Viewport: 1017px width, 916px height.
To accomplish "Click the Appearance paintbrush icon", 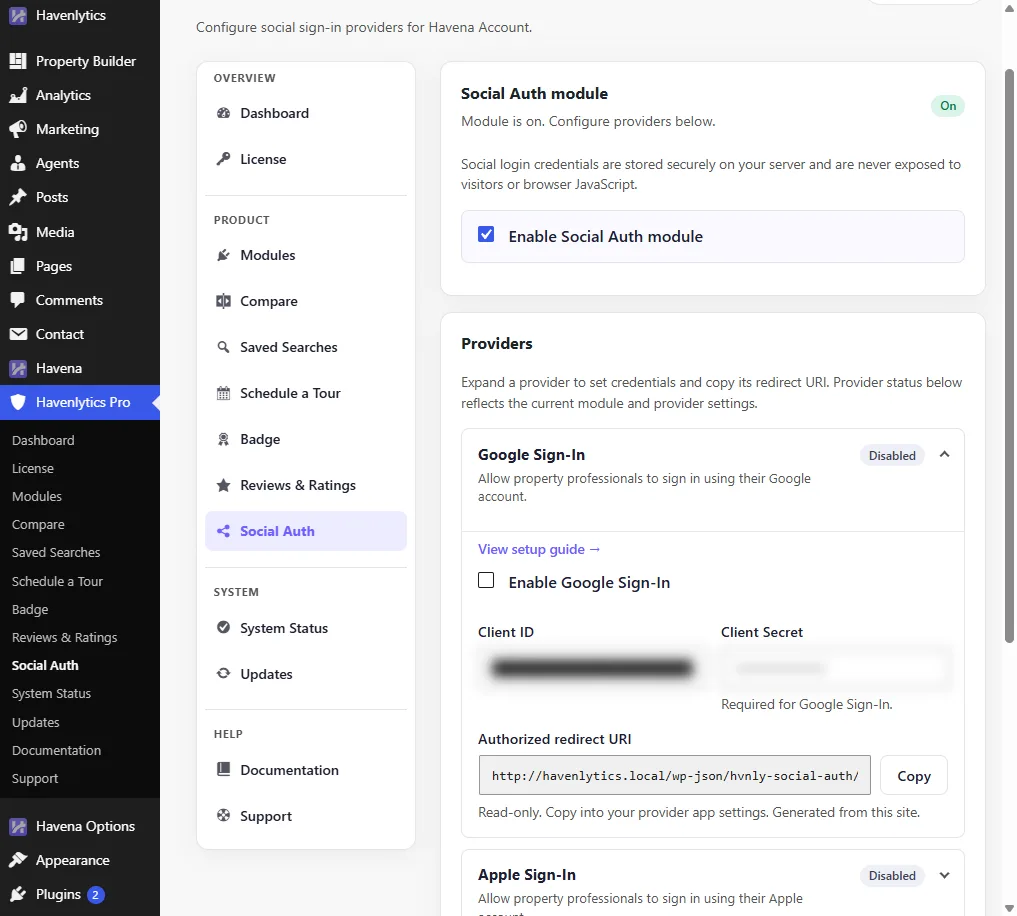I will [18, 860].
